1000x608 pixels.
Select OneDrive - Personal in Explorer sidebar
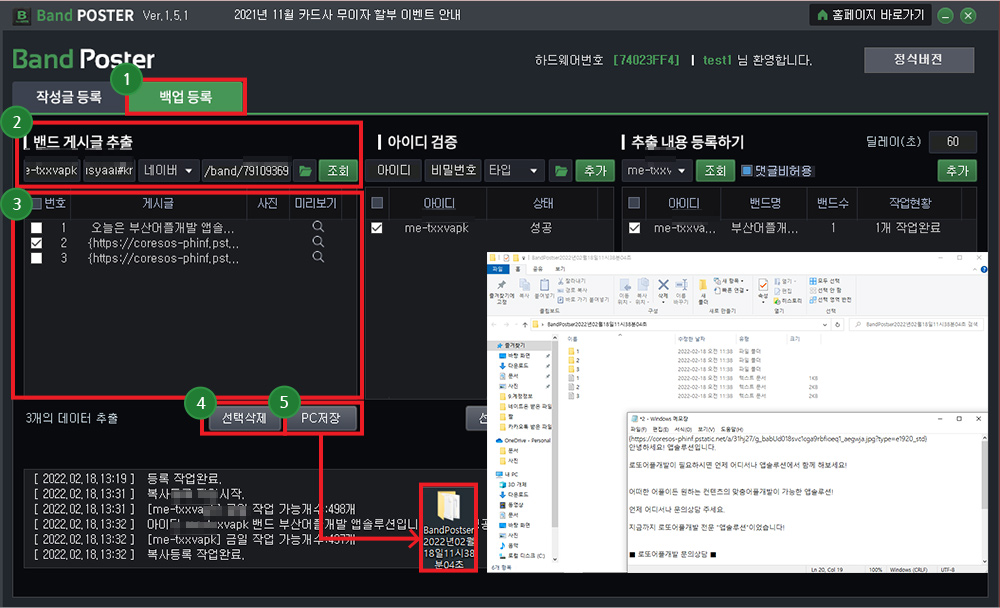point(523,440)
